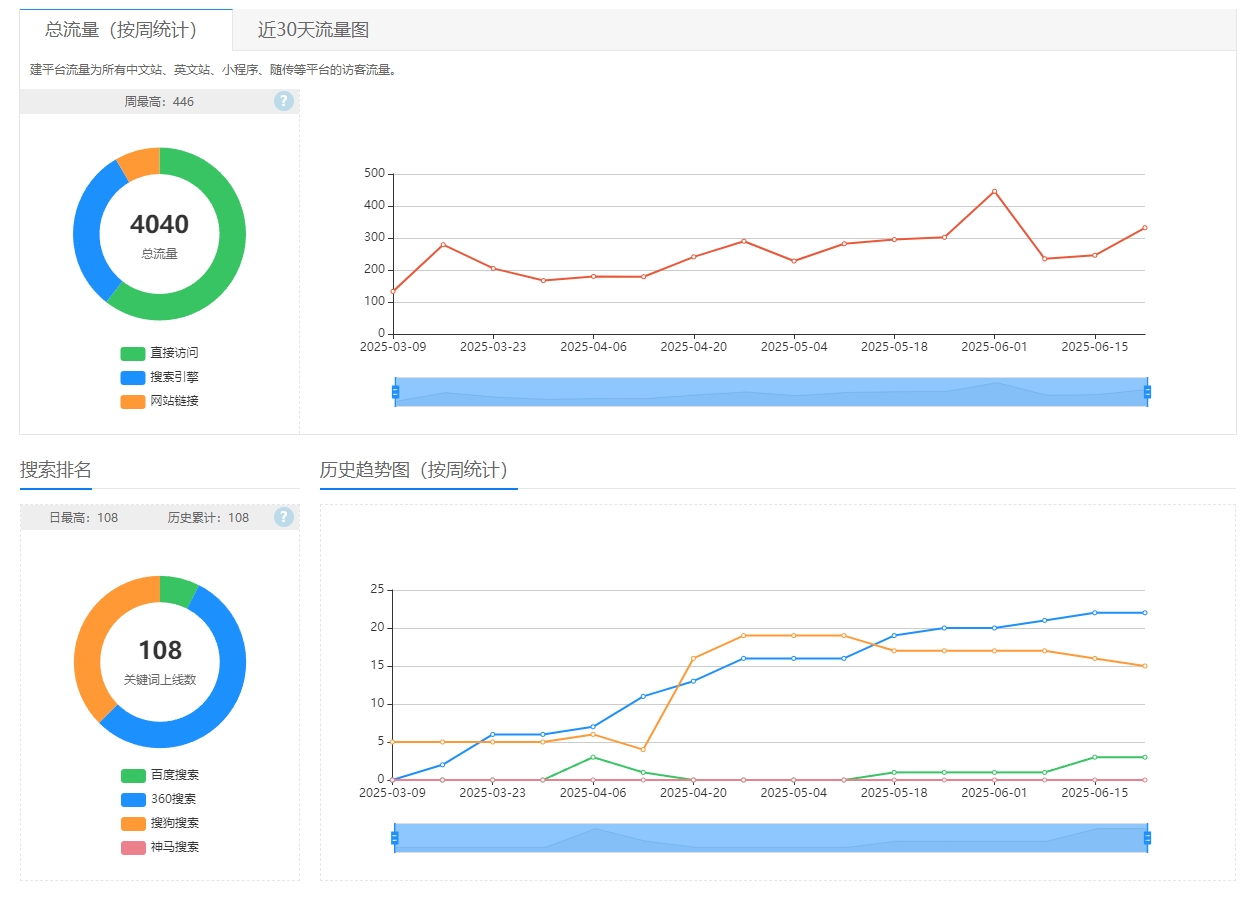Image resolution: width=1254 pixels, height=901 pixels.
Task: Toggle 搜狗搜索 legend entry
Action: (x=160, y=823)
